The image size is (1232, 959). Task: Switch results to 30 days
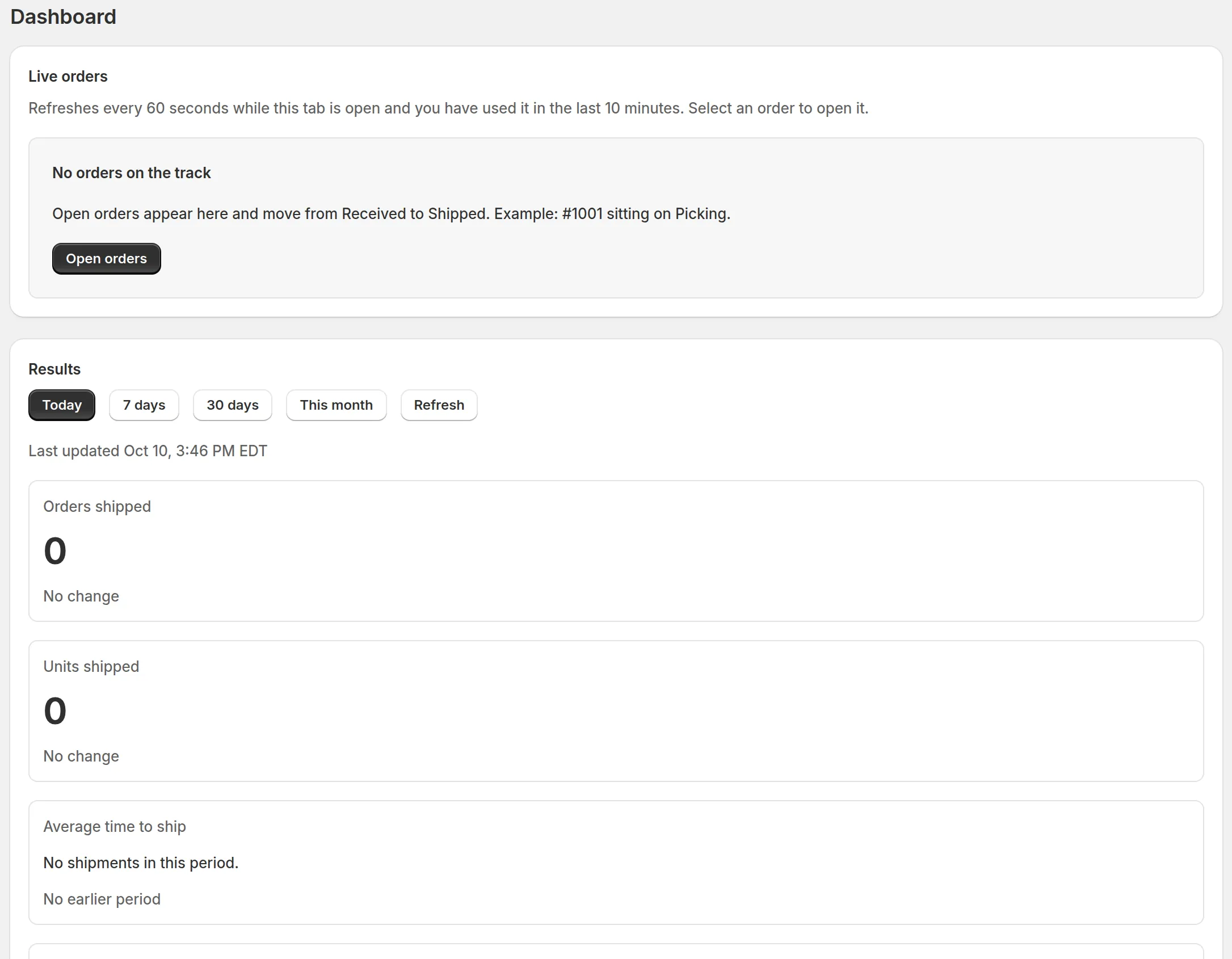tap(233, 405)
